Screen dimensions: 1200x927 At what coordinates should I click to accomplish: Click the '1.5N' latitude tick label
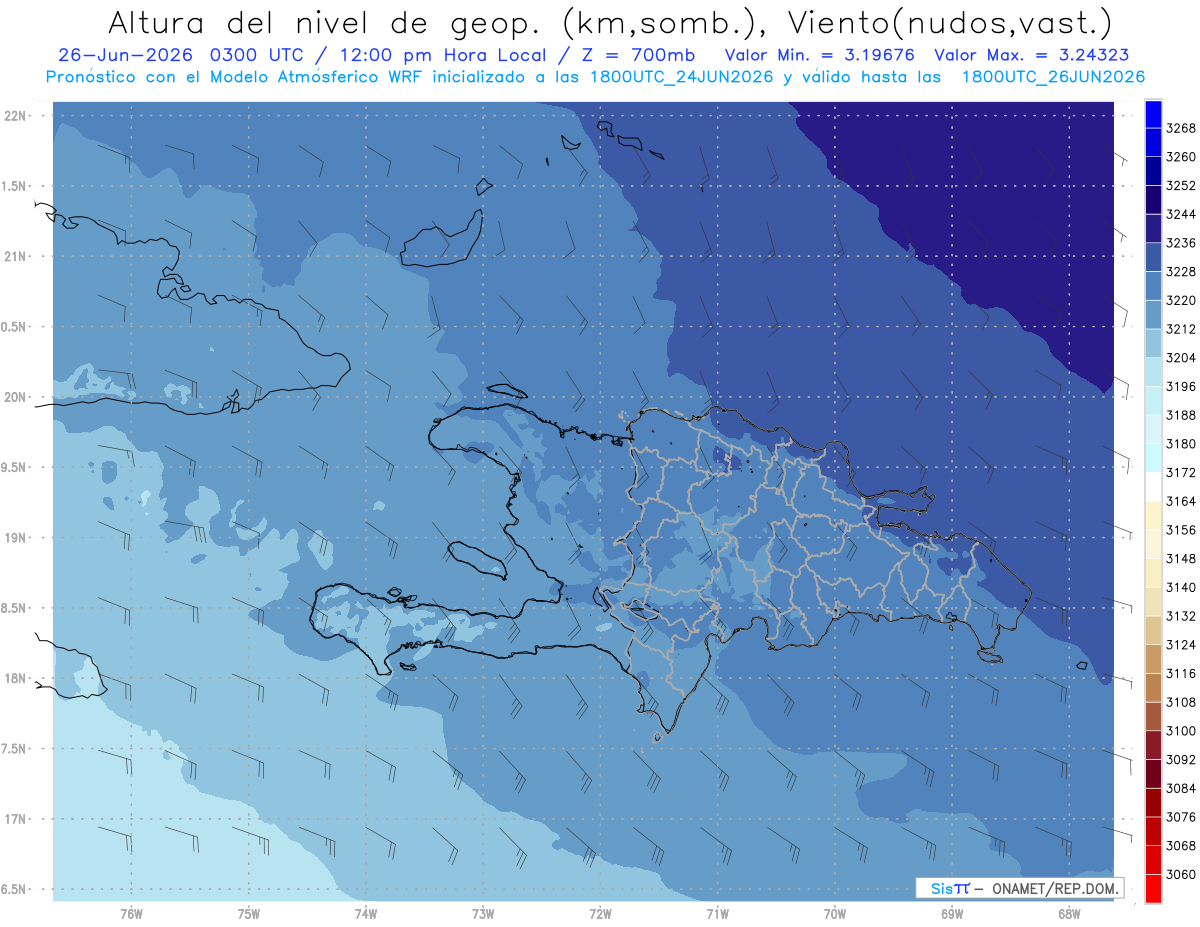click(16, 186)
